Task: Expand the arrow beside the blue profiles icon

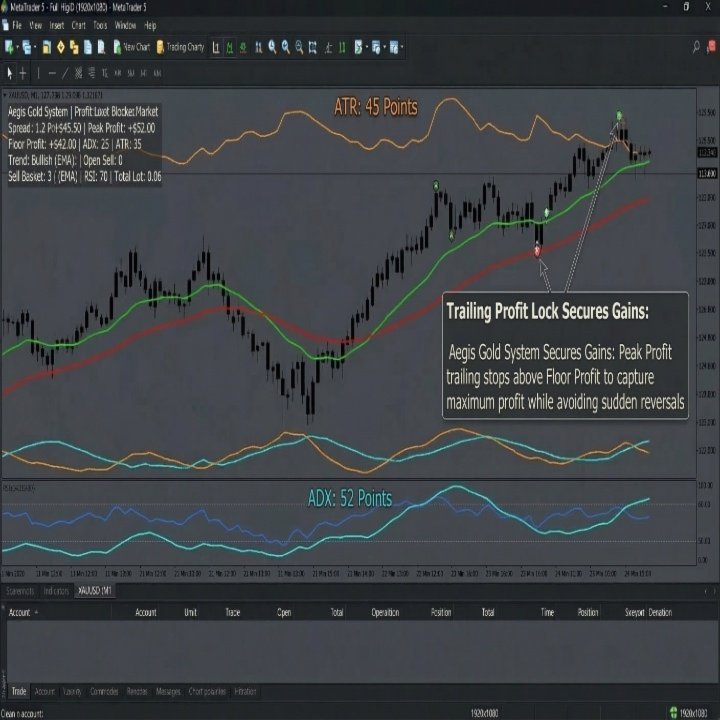Action: pyautogui.click(x=35, y=47)
